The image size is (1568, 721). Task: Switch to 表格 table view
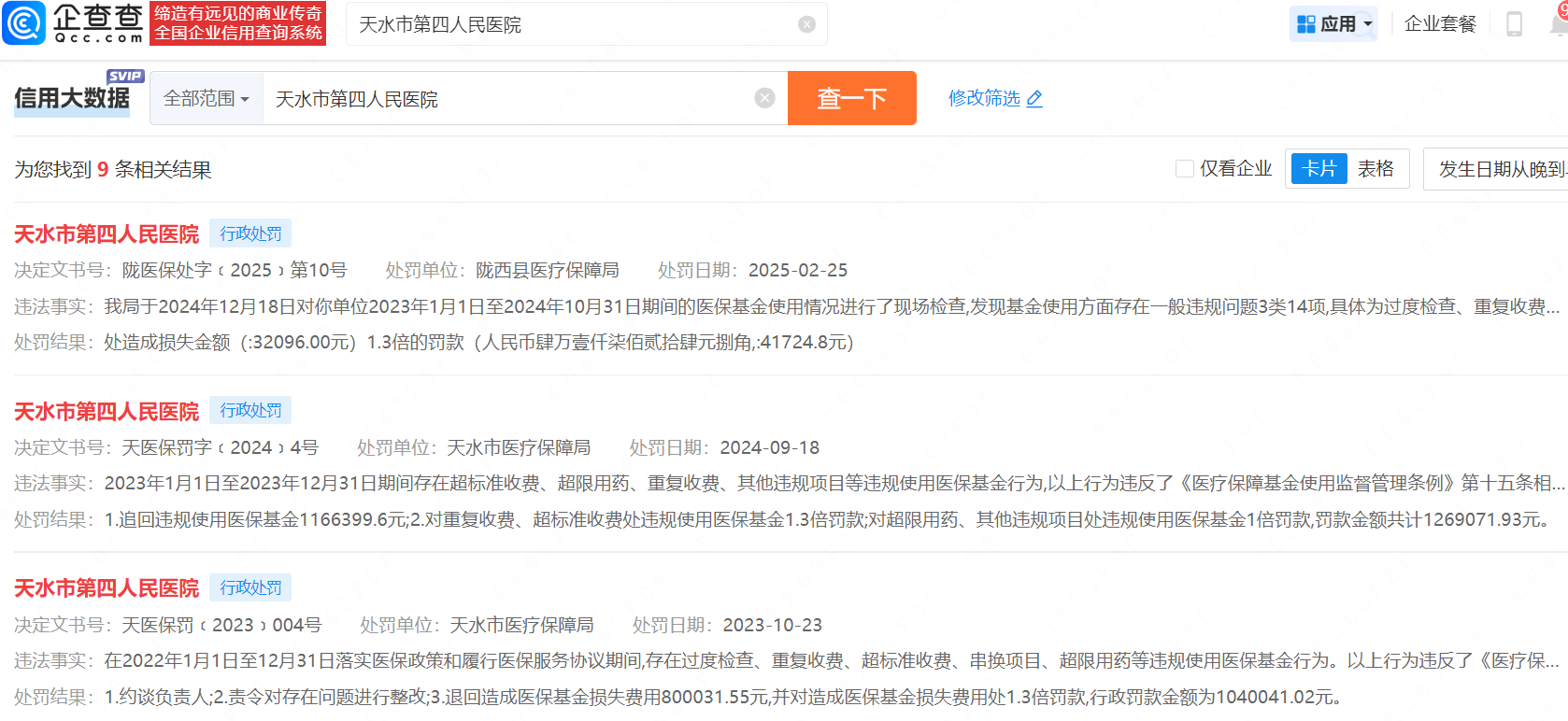[x=1376, y=168]
